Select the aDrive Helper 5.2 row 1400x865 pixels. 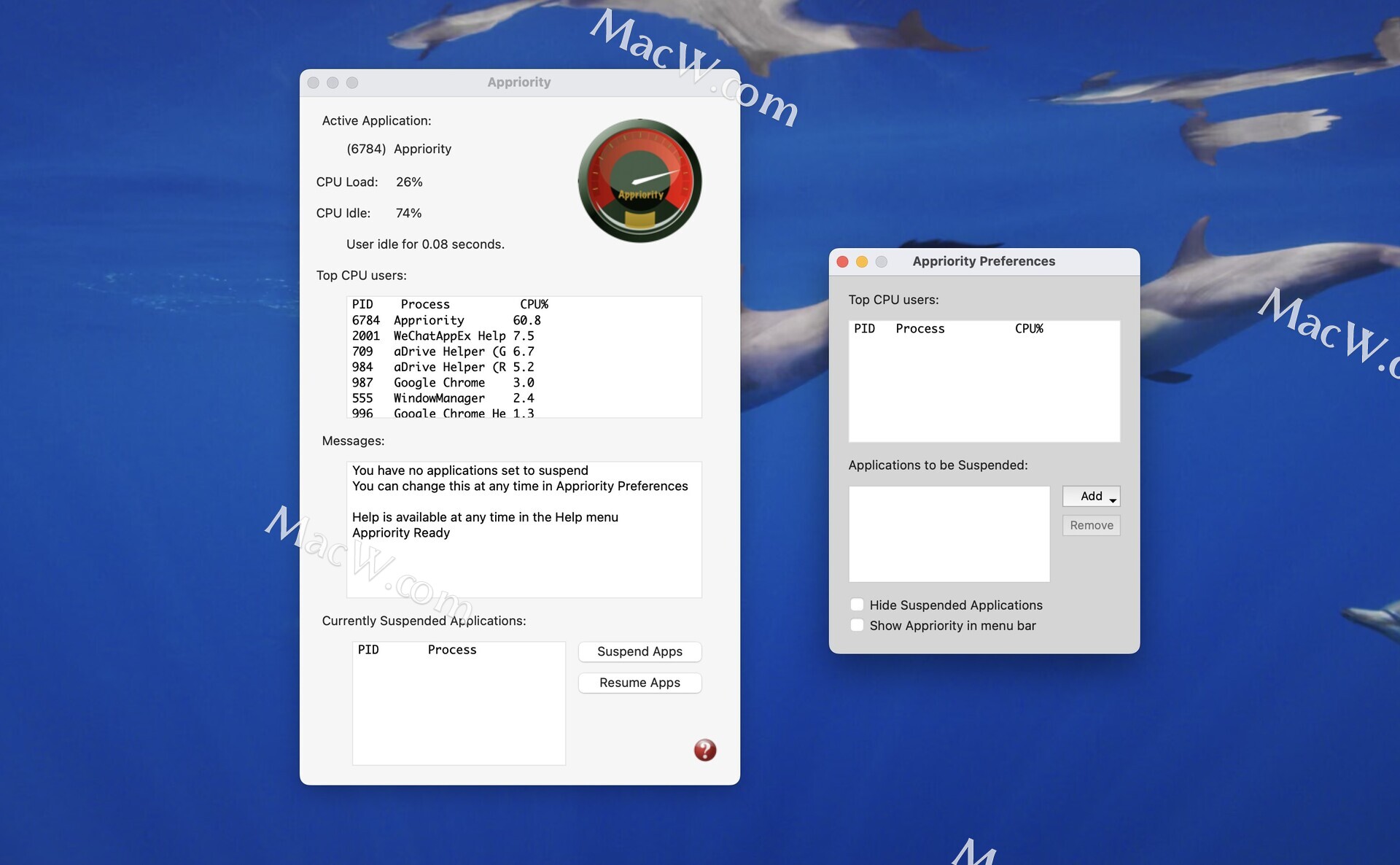tap(524, 367)
